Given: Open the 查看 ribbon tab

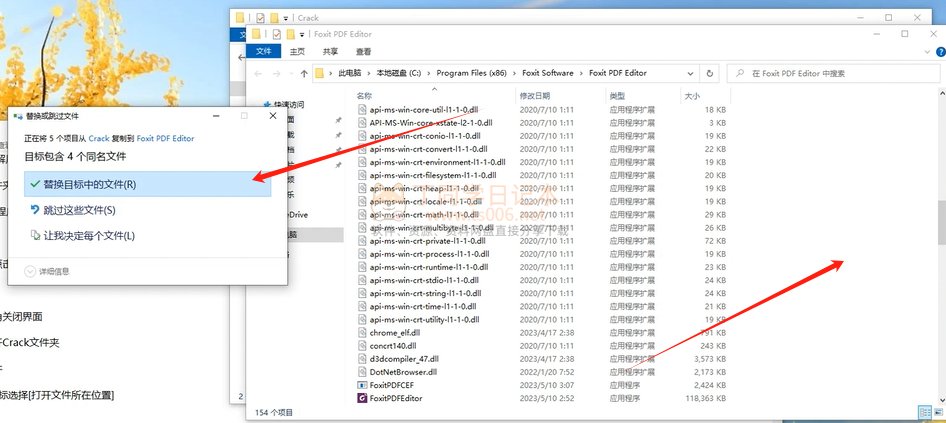Looking at the screenshot, I should [363, 52].
